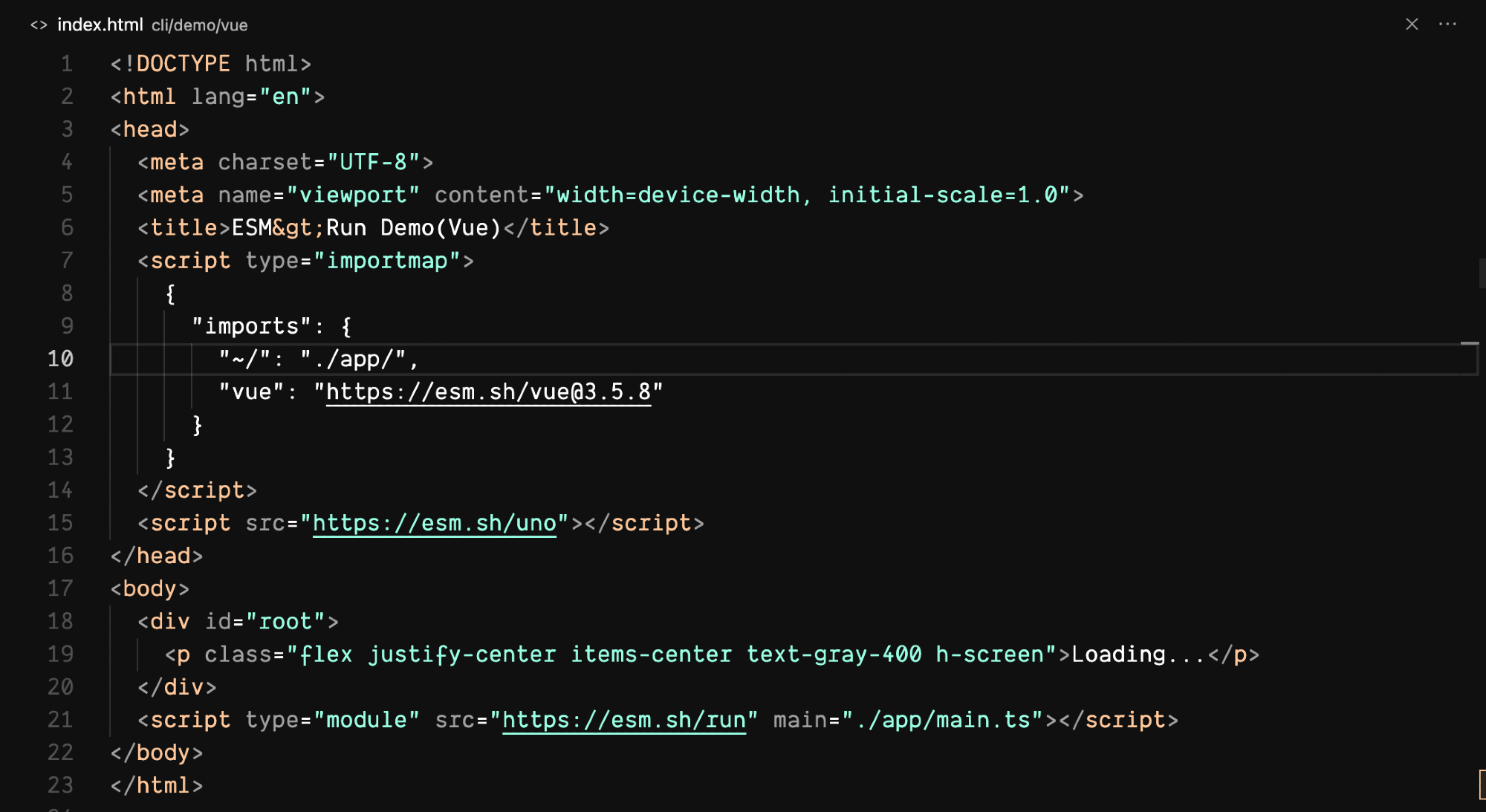This screenshot has width=1486, height=812.
Task: Place cursor on DOCTYPE declaration
Action: click(210, 64)
